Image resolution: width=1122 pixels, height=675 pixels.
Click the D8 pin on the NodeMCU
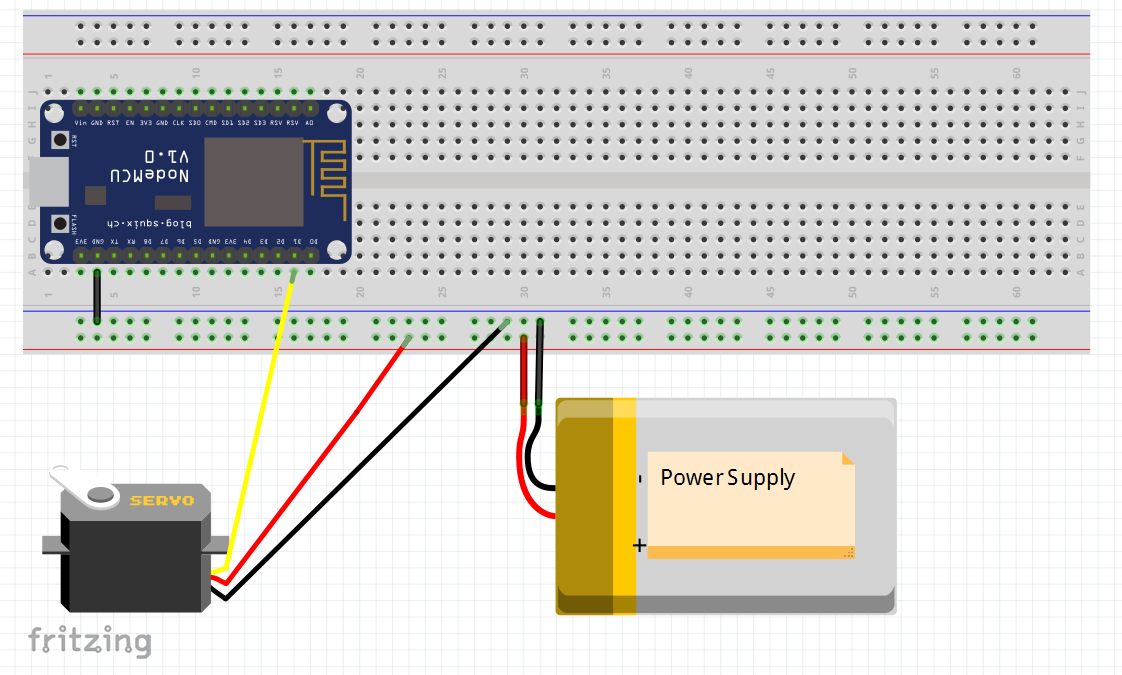pyautogui.click(x=146, y=255)
